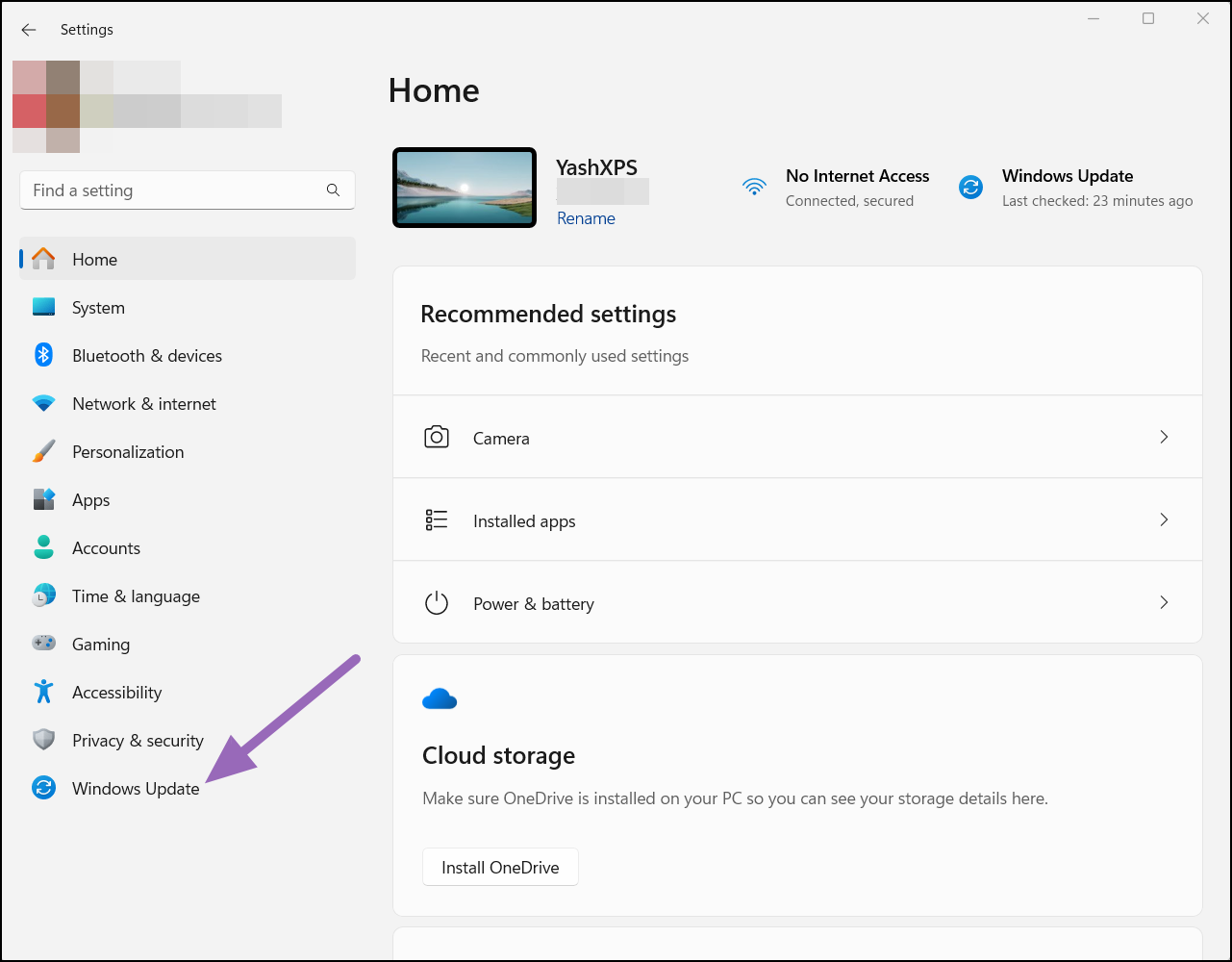Click the Camera icon in recommended settings
Image resolution: width=1232 pixels, height=962 pixels.
pyautogui.click(x=437, y=437)
